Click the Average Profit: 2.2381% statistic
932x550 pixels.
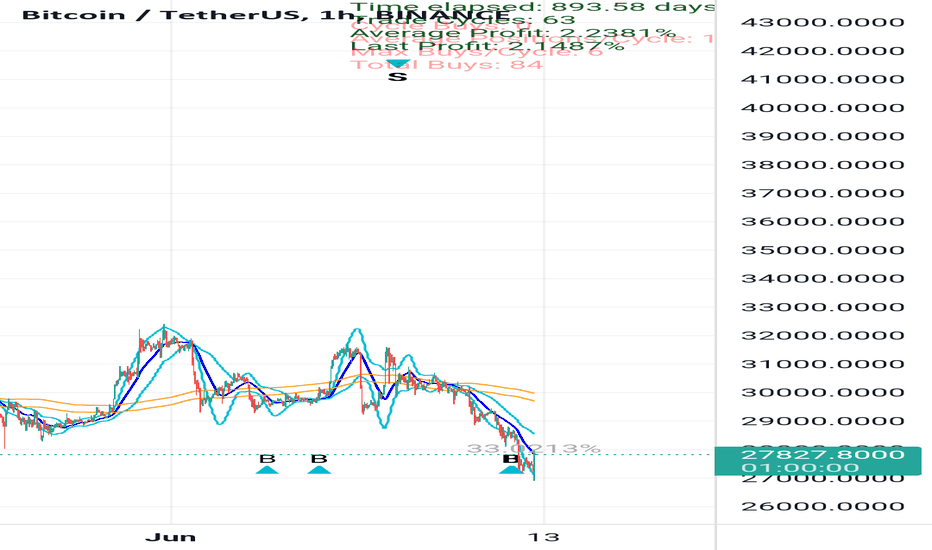[x=513, y=33]
